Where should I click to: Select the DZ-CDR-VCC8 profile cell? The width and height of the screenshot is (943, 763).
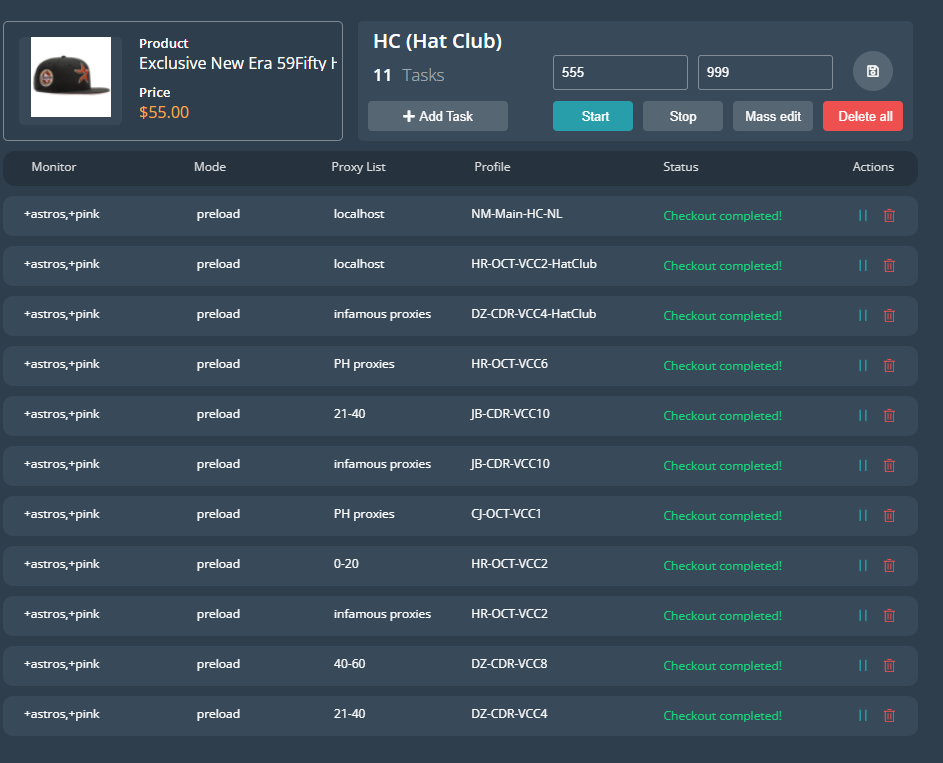point(509,663)
